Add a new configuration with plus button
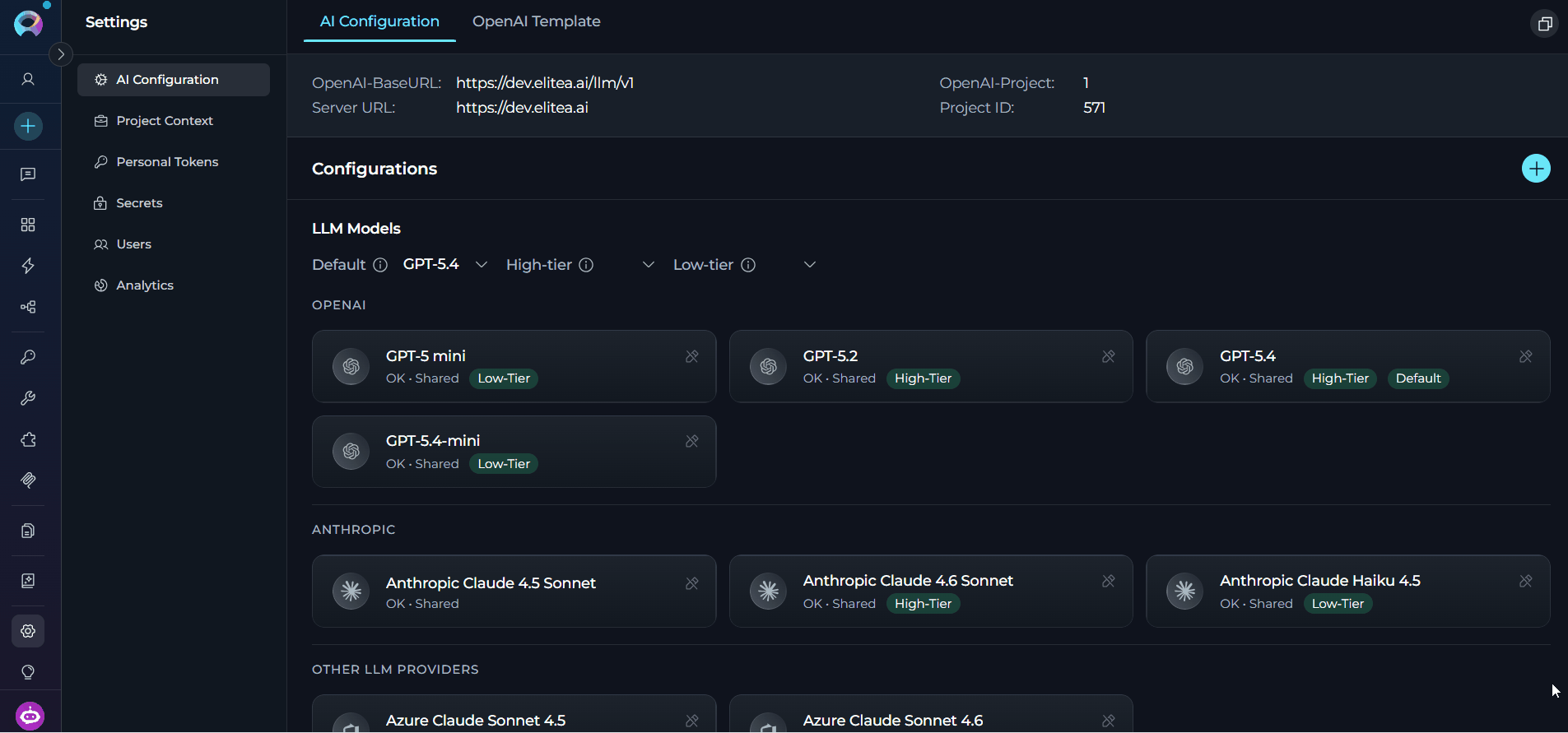Image resolution: width=1568 pixels, height=733 pixels. [x=1536, y=169]
